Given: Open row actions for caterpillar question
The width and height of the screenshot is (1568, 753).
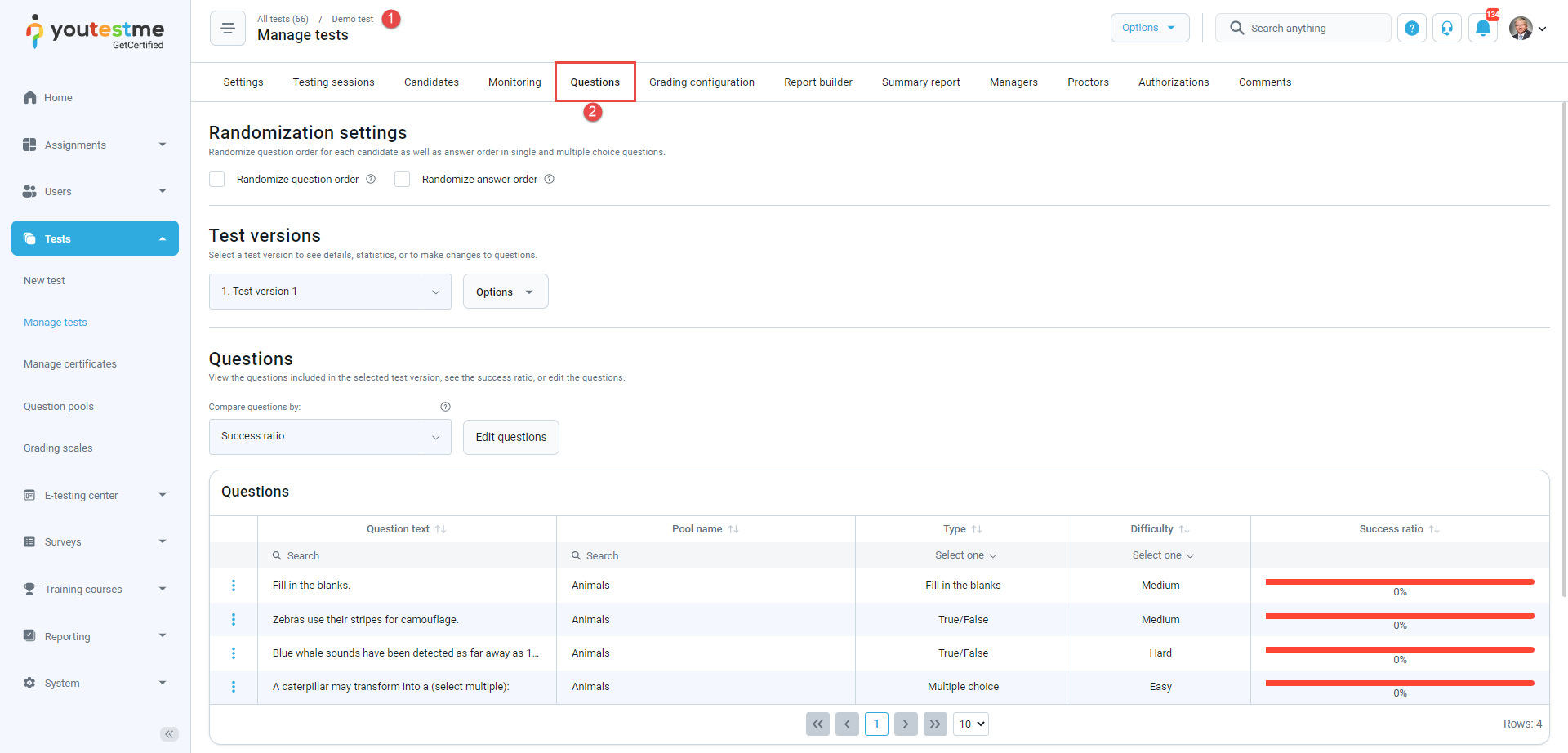Looking at the screenshot, I should (x=234, y=687).
